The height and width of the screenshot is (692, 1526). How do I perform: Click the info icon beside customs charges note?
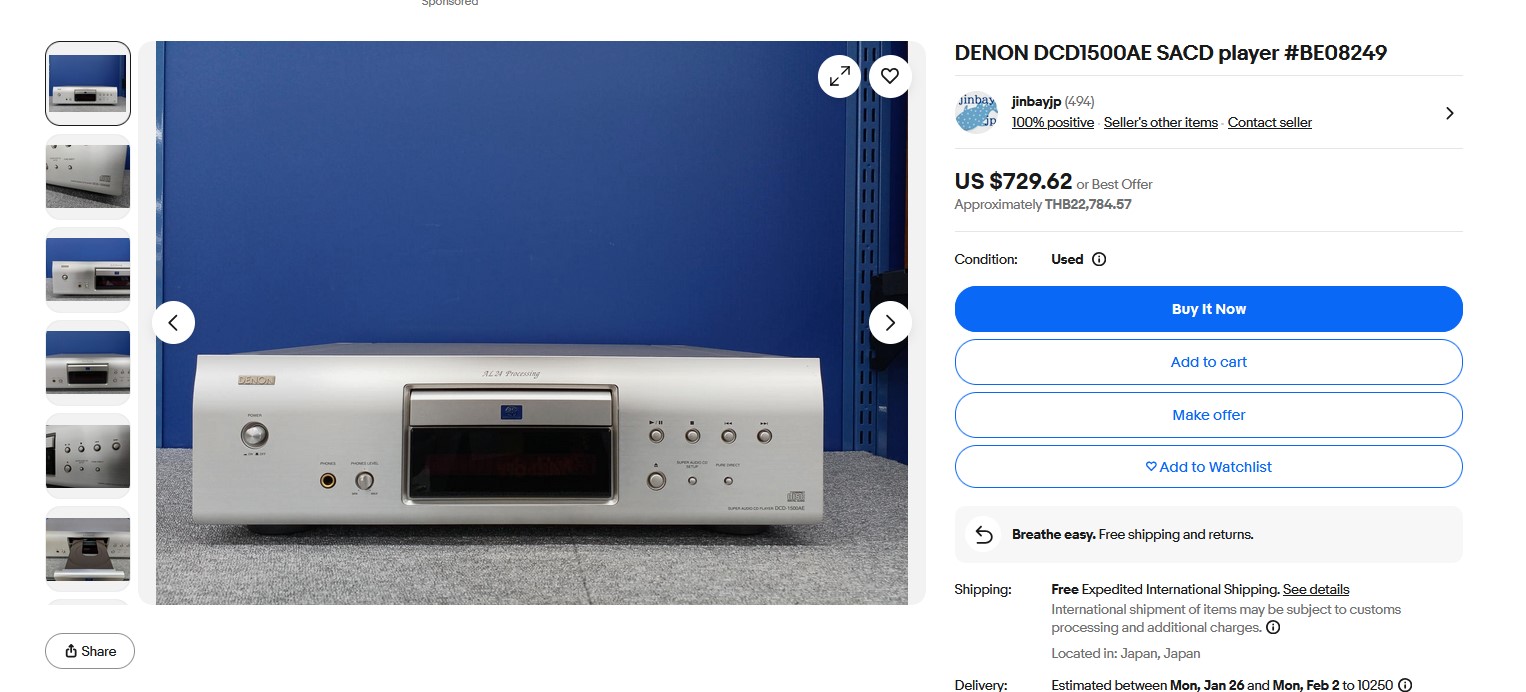[1273, 628]
